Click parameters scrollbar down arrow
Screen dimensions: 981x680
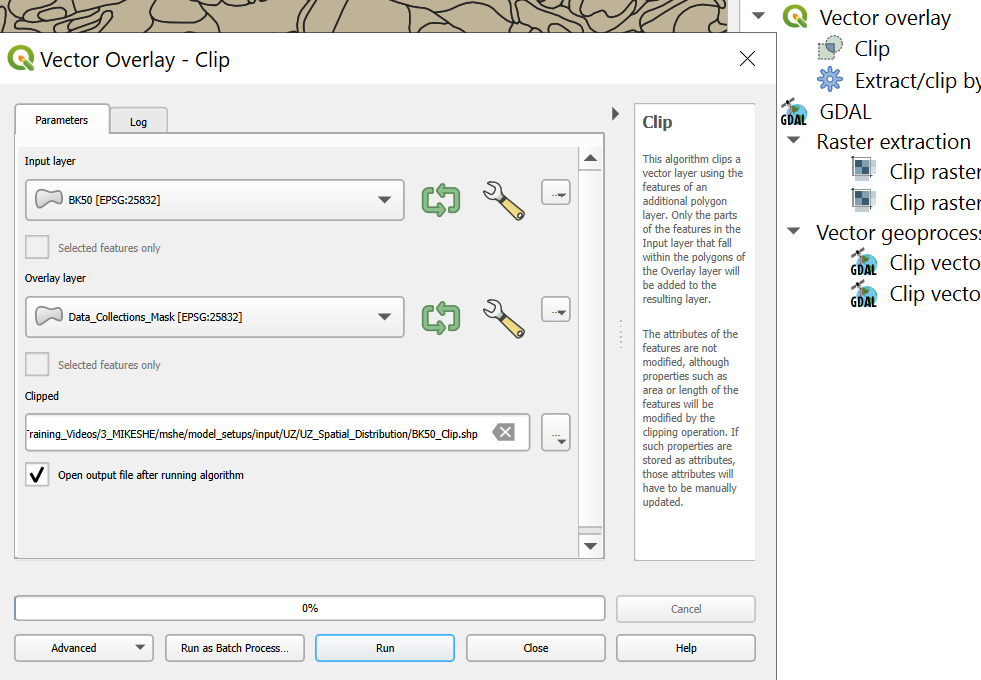(590, 546)
